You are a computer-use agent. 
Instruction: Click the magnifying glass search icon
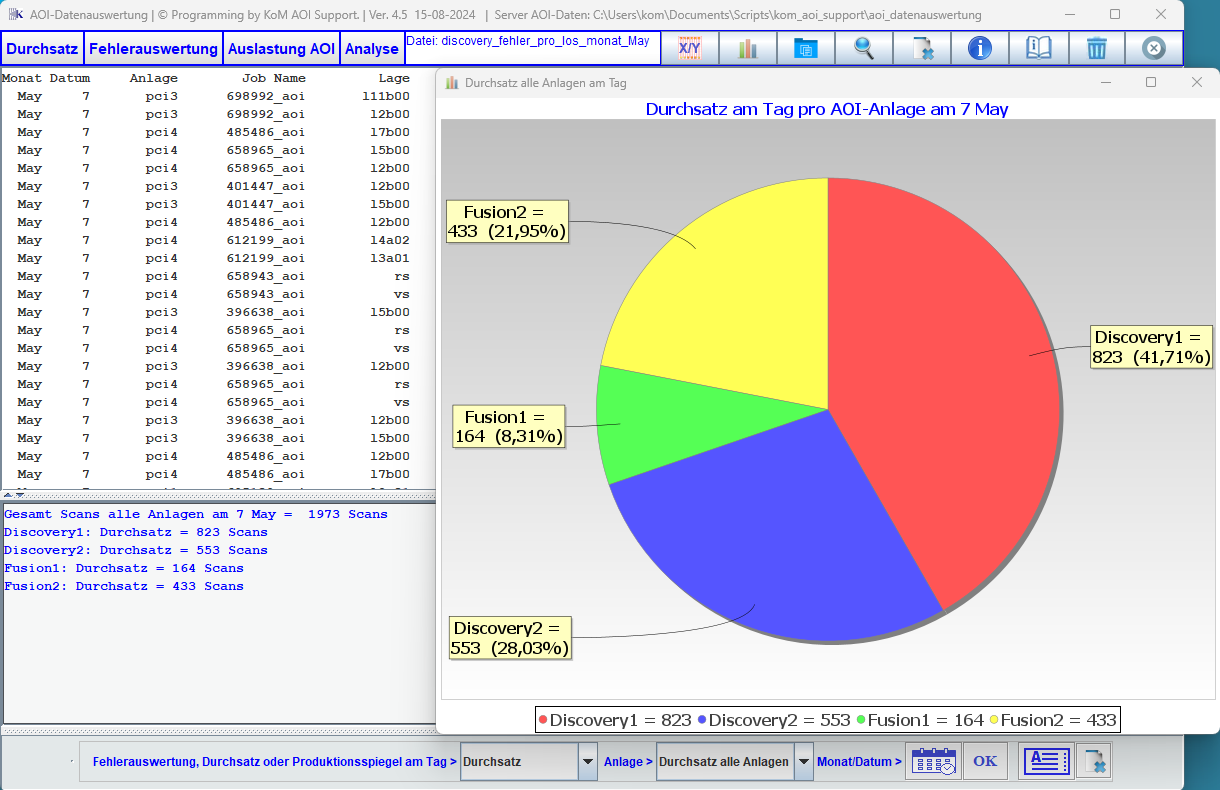click(864, 48)
